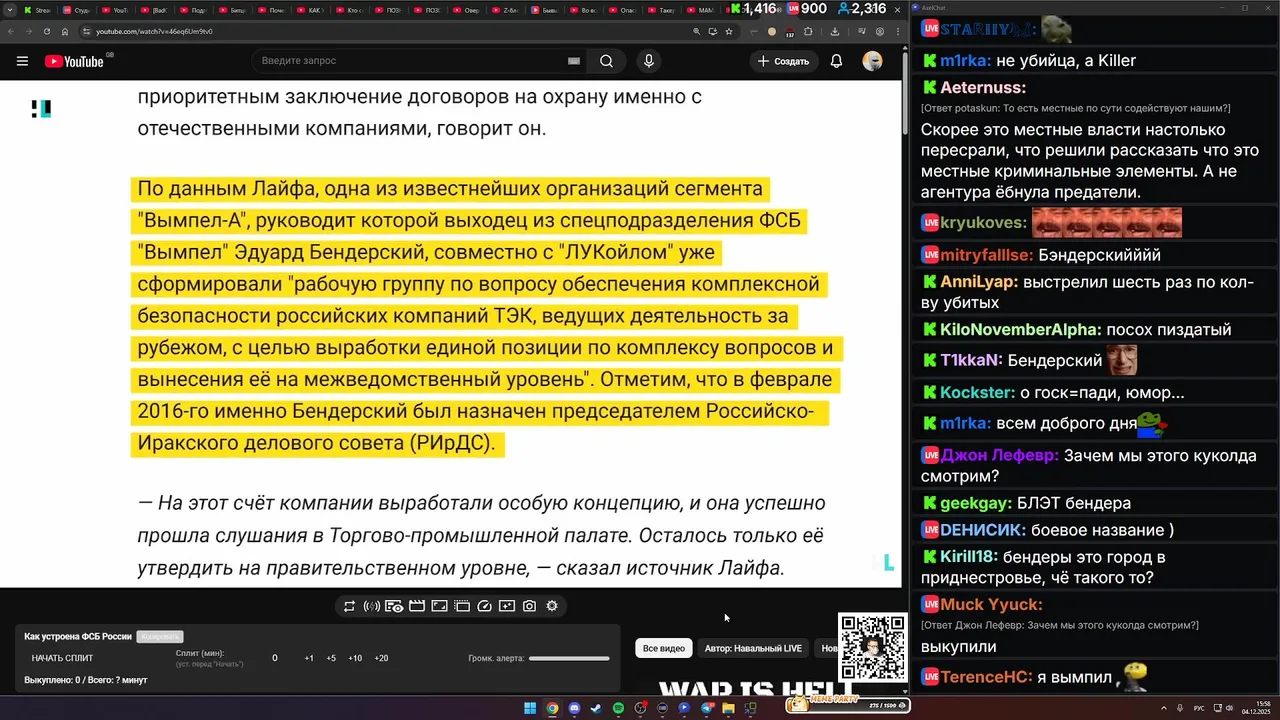
Task: Bookmark this page with star icon
Action: 729,31
